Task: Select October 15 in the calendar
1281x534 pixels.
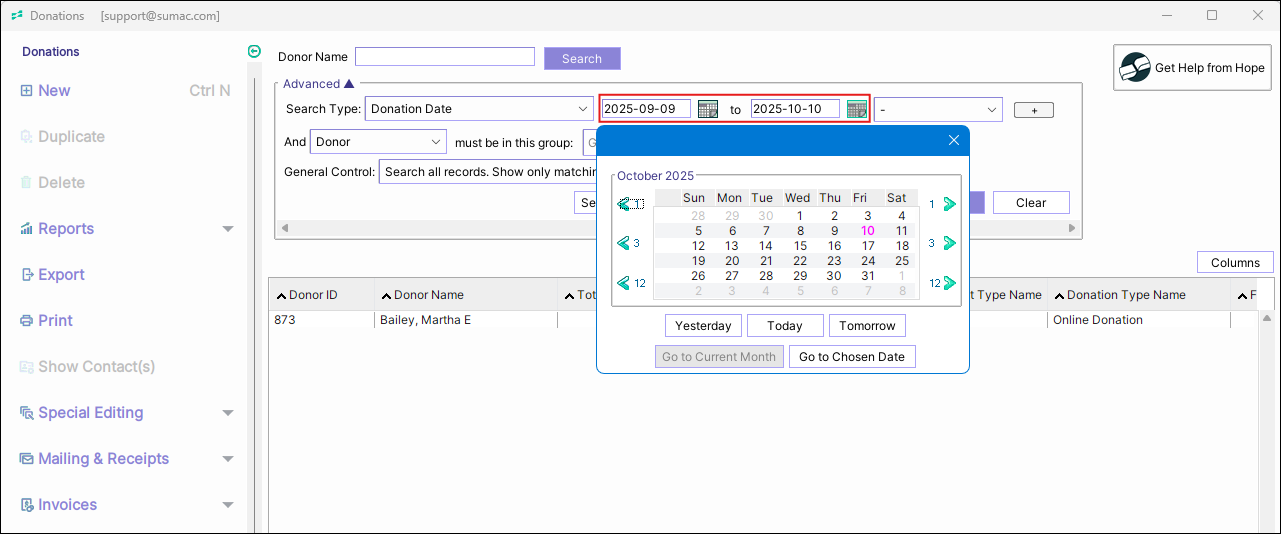Action: tap(800, 246)
